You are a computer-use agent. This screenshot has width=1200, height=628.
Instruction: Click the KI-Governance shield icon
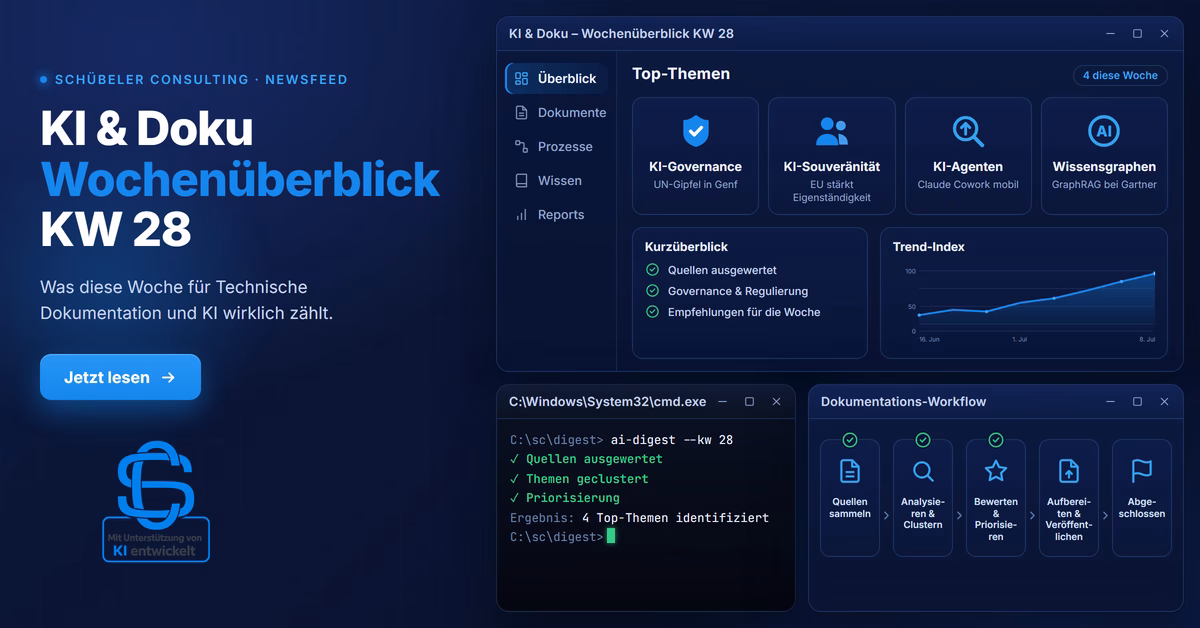(695, 131)
